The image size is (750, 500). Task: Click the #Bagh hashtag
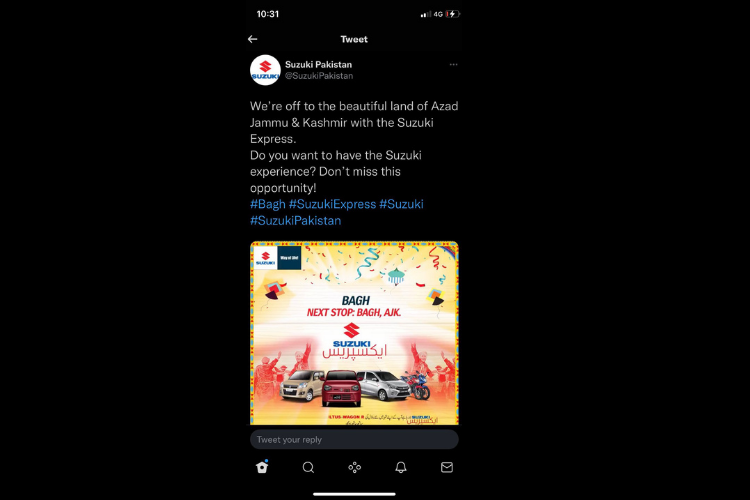[268, 204]
